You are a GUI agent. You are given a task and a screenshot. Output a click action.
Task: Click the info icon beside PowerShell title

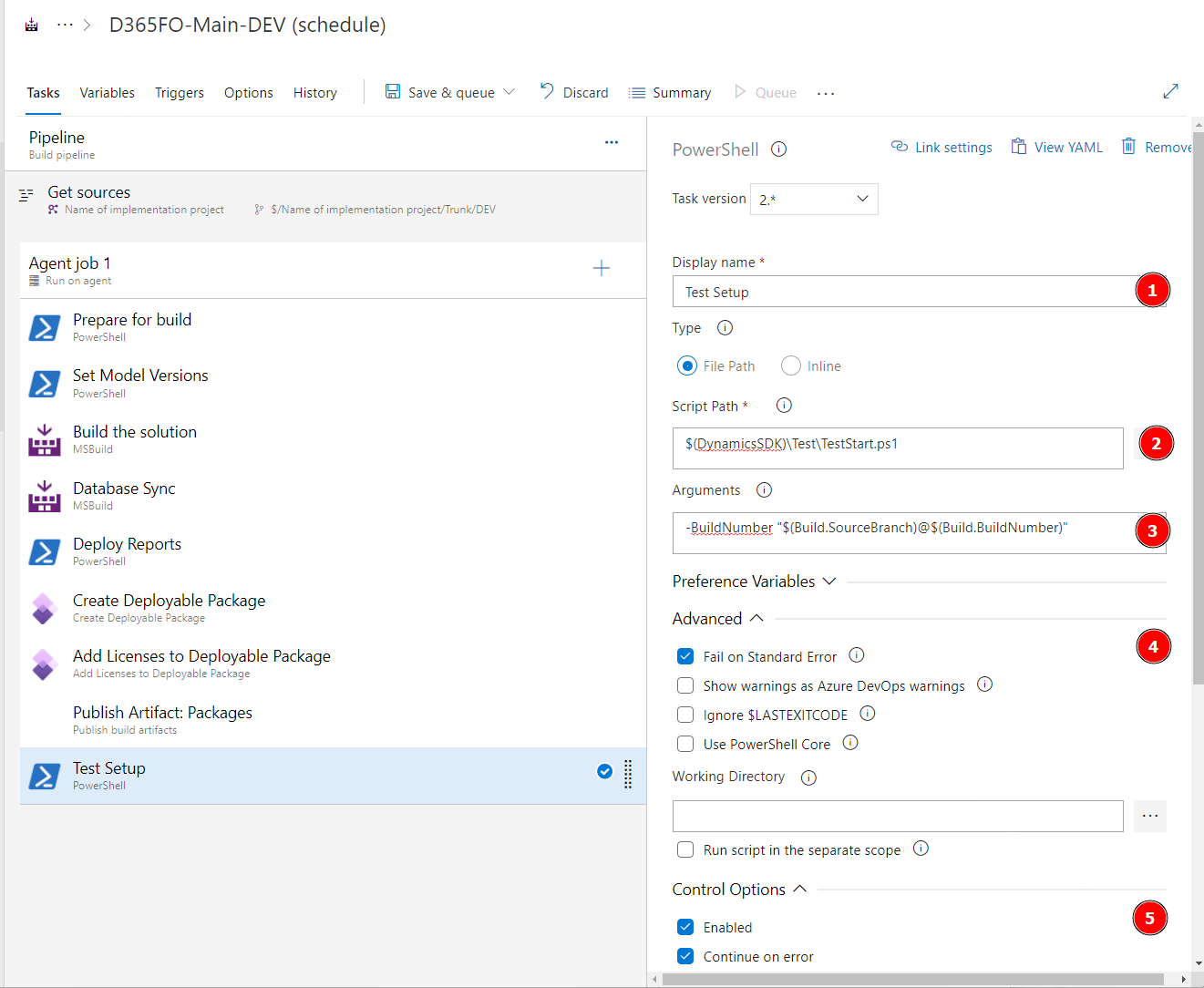pos(778,149)
